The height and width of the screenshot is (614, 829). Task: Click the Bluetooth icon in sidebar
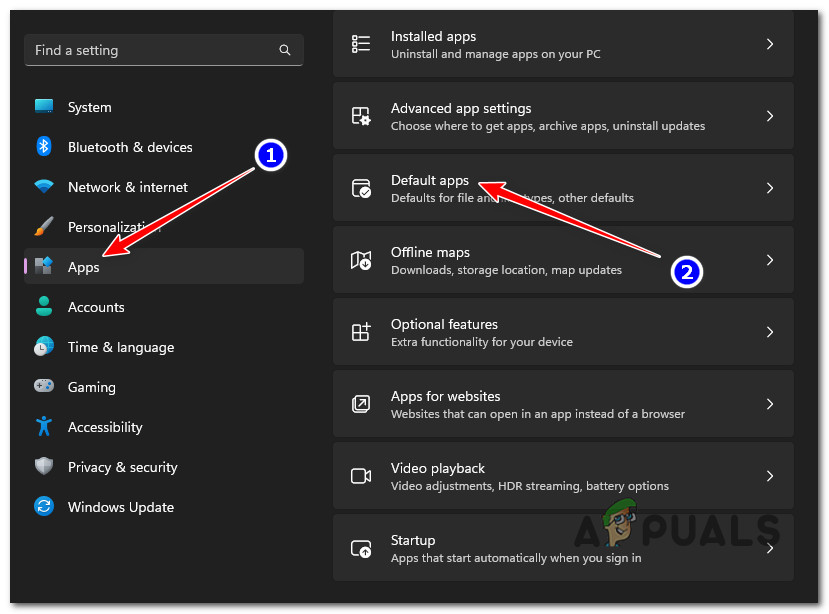(44, 146)
